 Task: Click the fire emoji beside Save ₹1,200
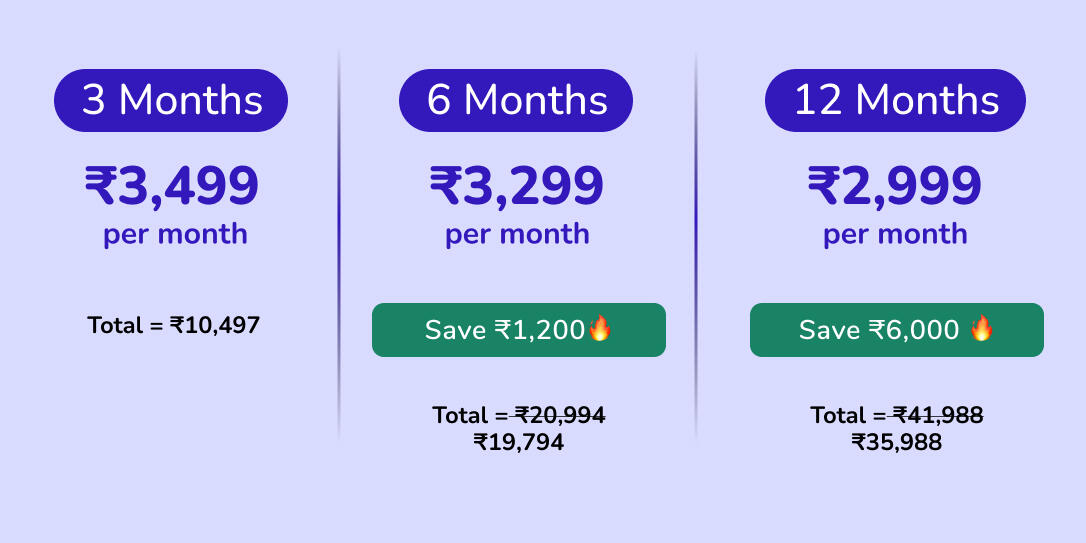pos(599,329)
